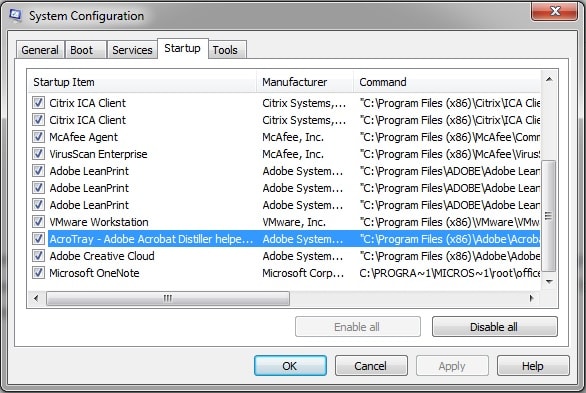Click the VMware, Inc. manufacturer cell

(294, 222)
